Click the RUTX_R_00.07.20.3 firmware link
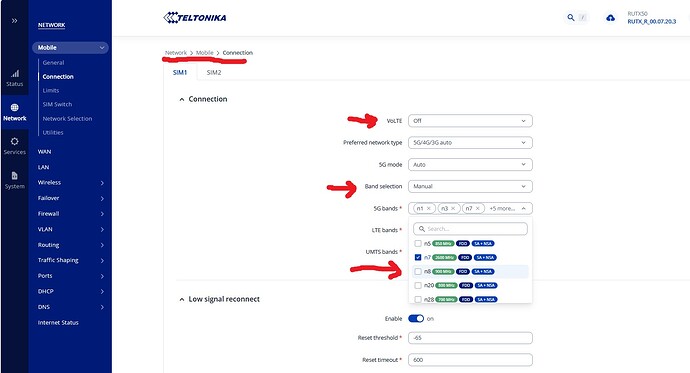The image size is (690, 373). pyautogui.click(x=652, y=22)
